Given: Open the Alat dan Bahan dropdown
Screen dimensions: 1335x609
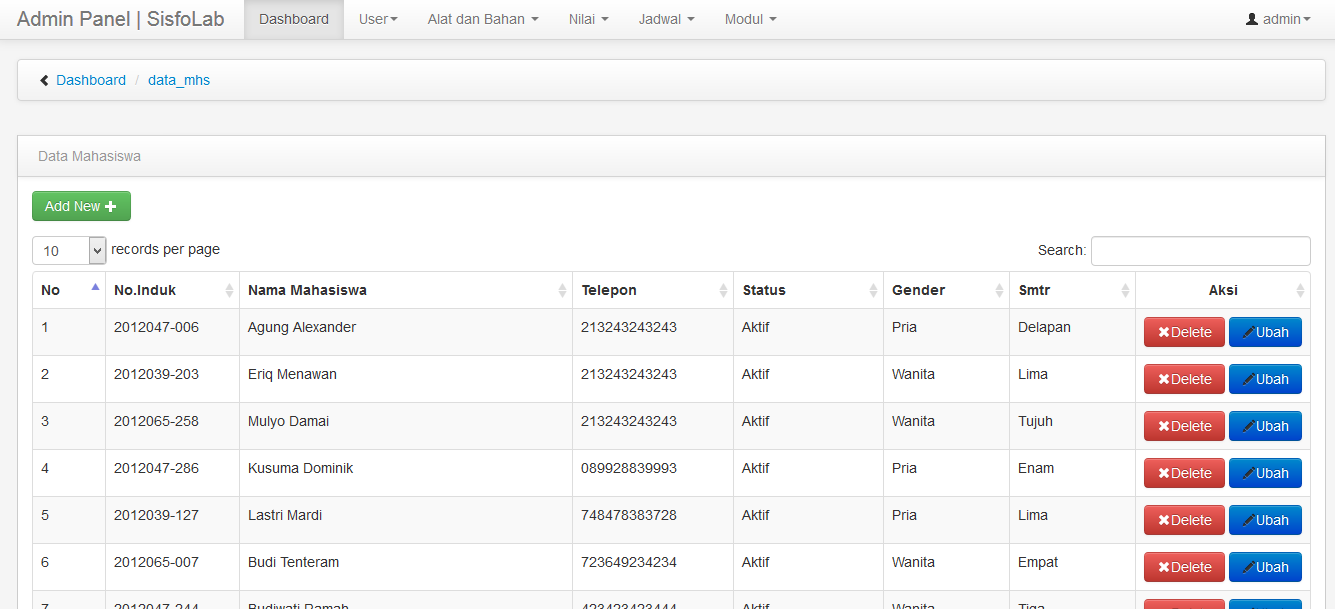Looking at the screenshot, I should pos(483,20).
